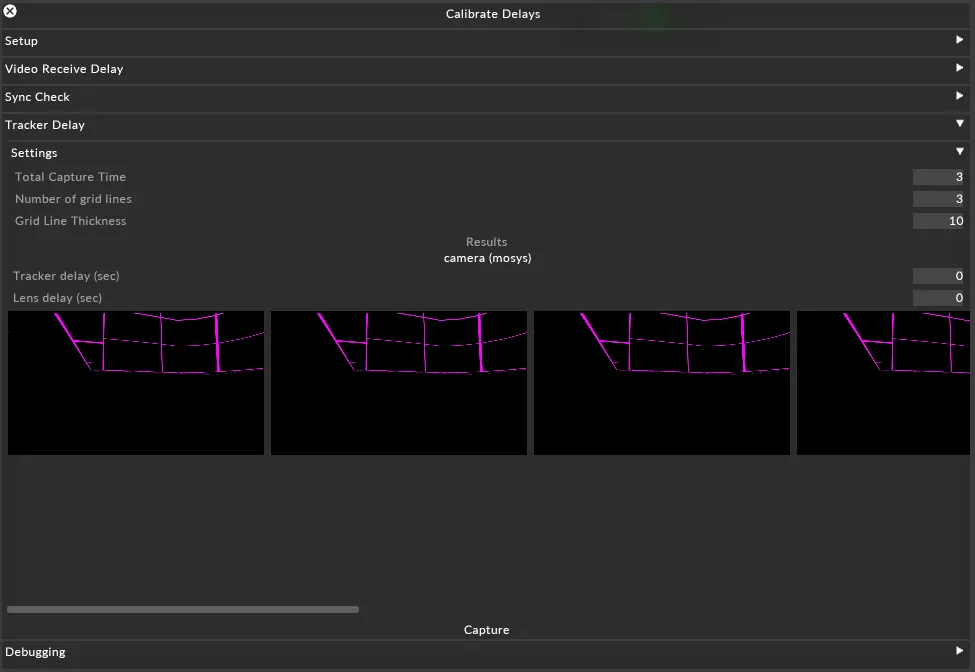Image resolution: width=975 pixels, height=672 pixels.
Task: Edit the Number of grid lines field
Action: 940,198
